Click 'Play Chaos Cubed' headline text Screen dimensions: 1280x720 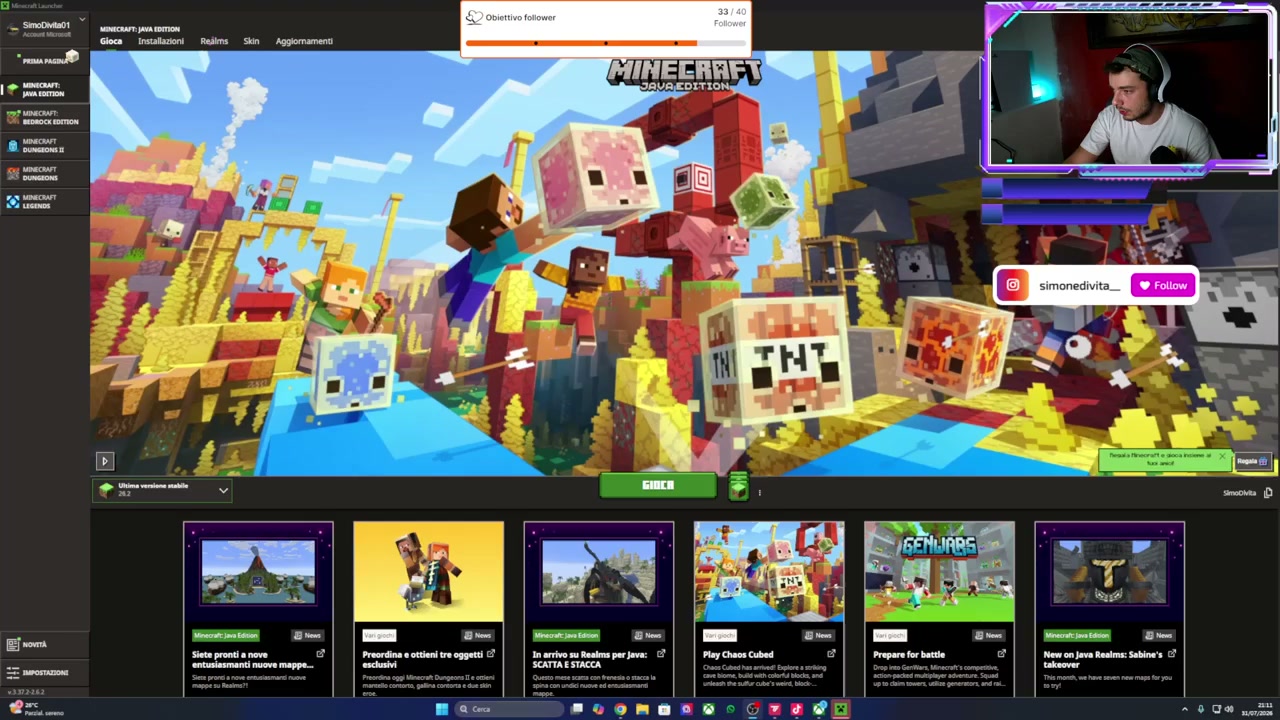tap(738, 655)
